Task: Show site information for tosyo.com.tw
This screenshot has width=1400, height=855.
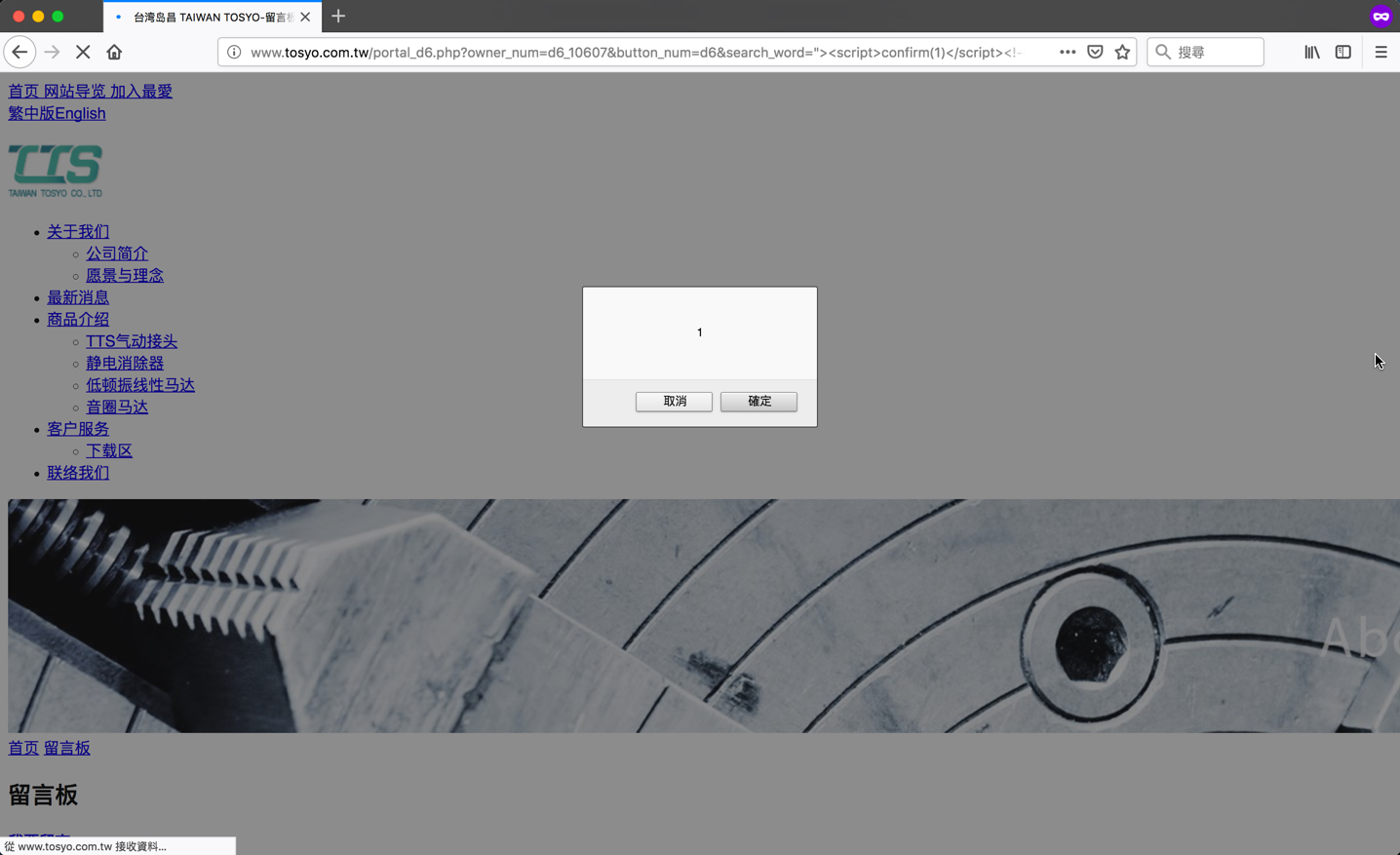Action: 234,52
